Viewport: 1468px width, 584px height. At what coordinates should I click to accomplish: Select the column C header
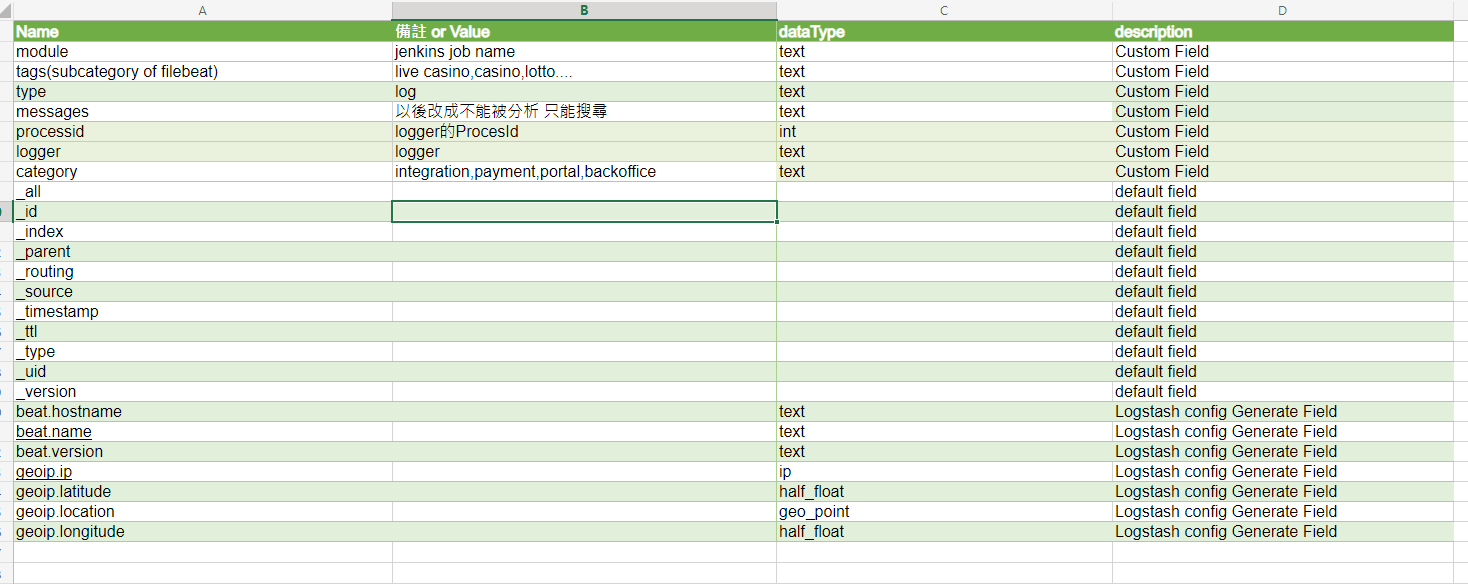click(944, 10)
